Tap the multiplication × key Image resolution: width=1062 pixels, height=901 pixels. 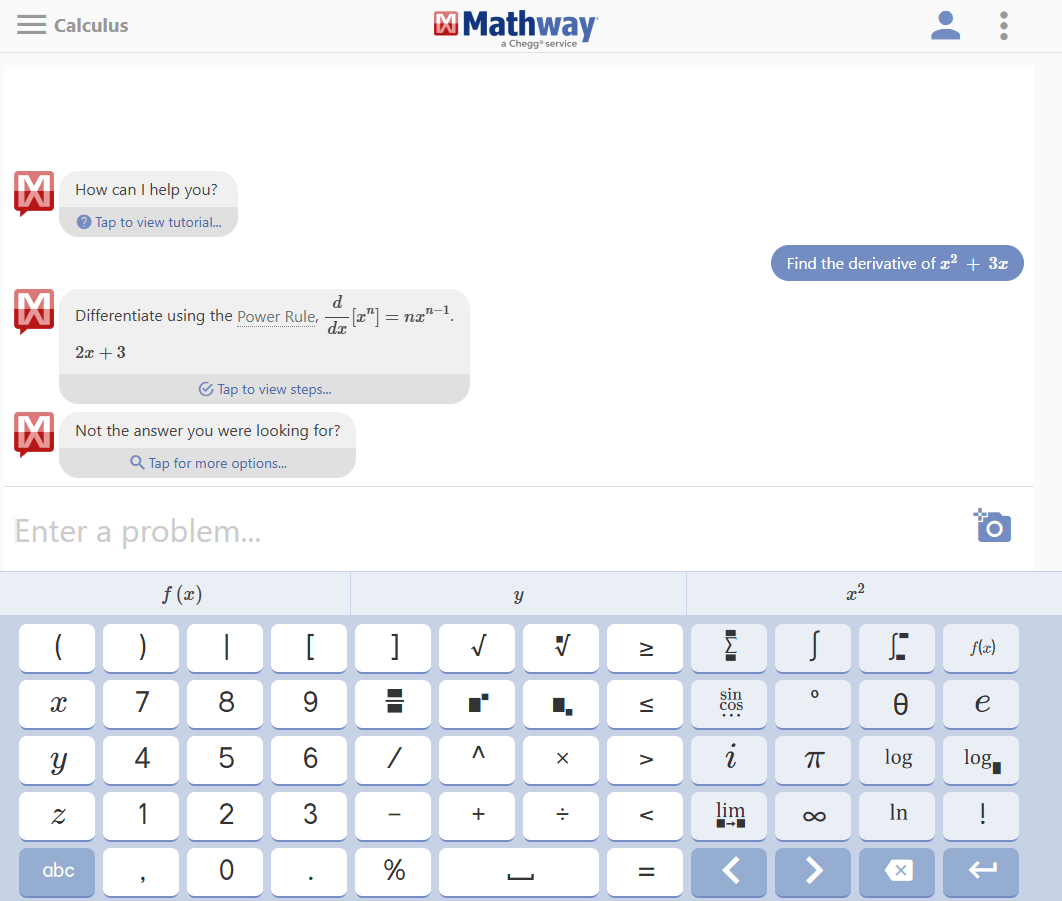coord(561,759)
